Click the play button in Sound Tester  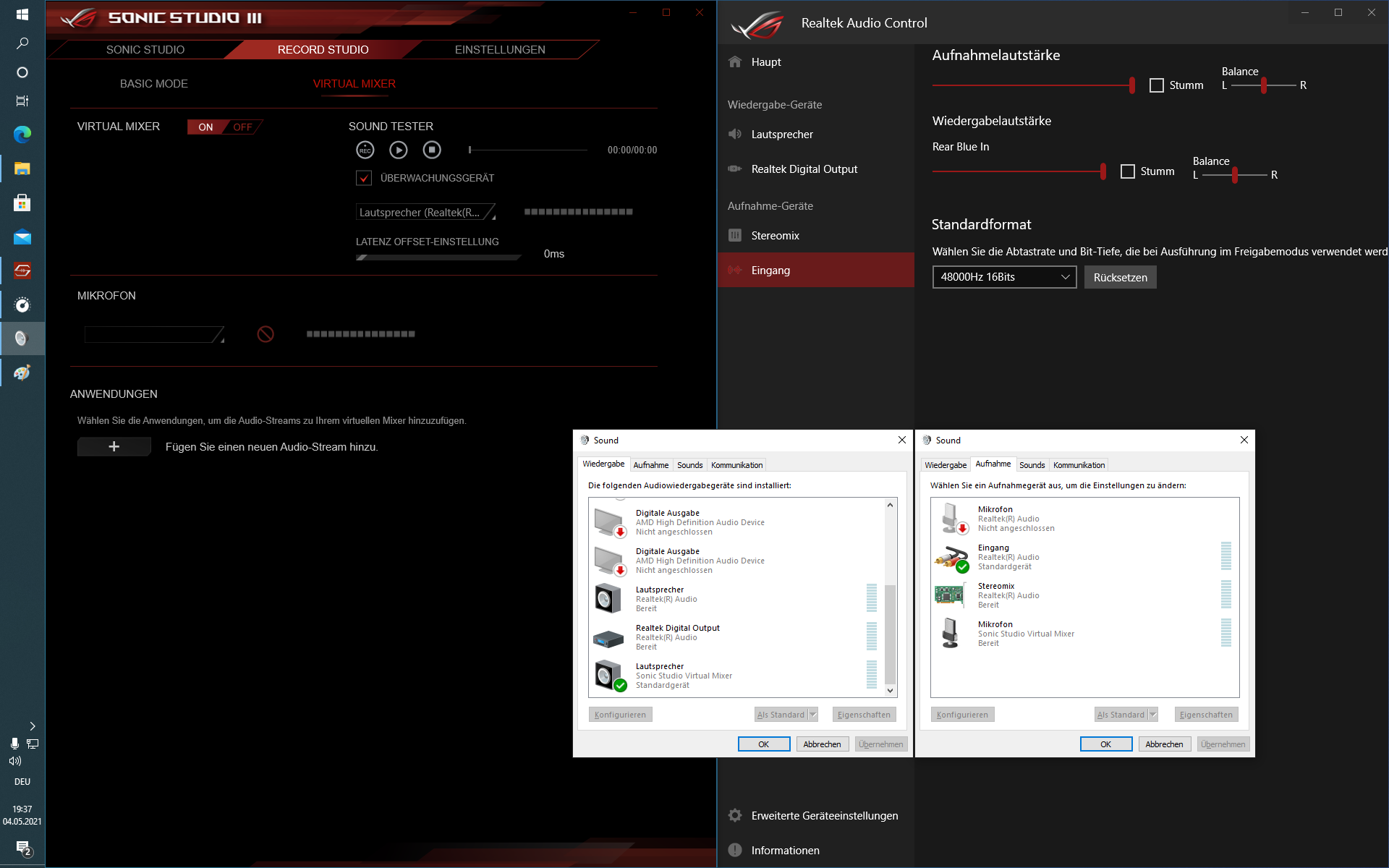pyautogui.click(x=398, y=150)
